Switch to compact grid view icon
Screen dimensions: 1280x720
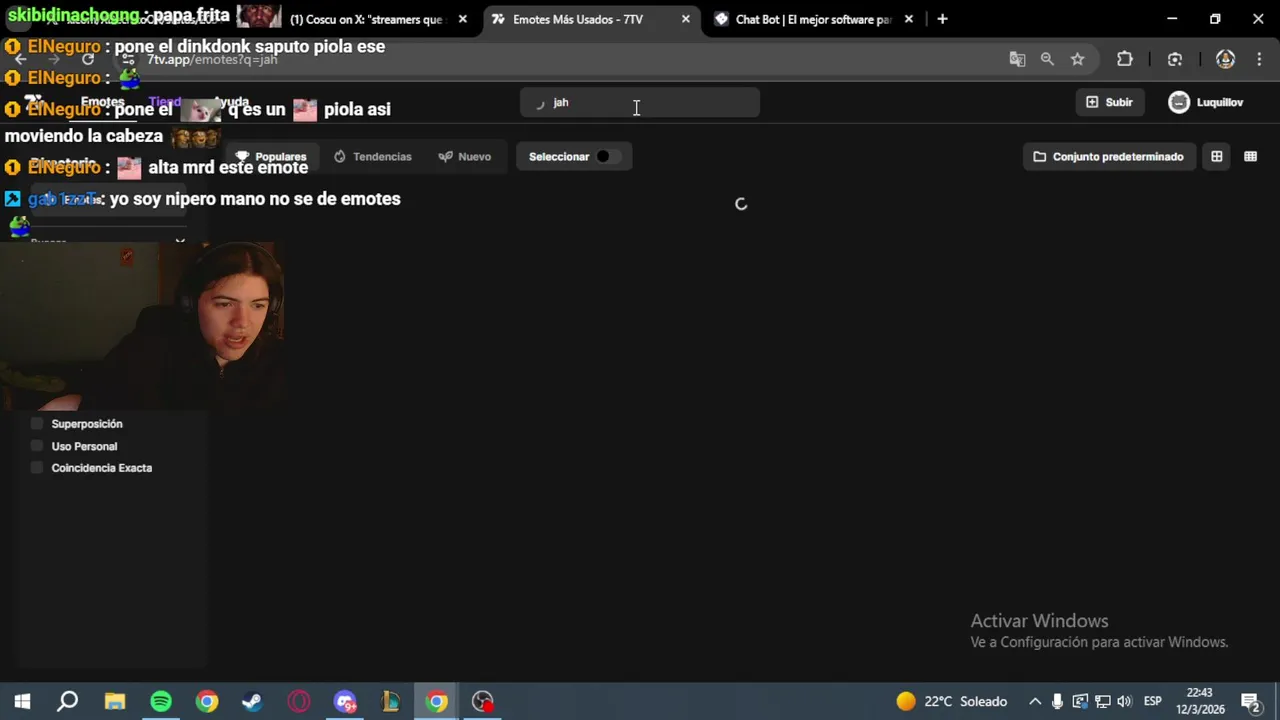pyautogui.click(x=1250, y=156)
